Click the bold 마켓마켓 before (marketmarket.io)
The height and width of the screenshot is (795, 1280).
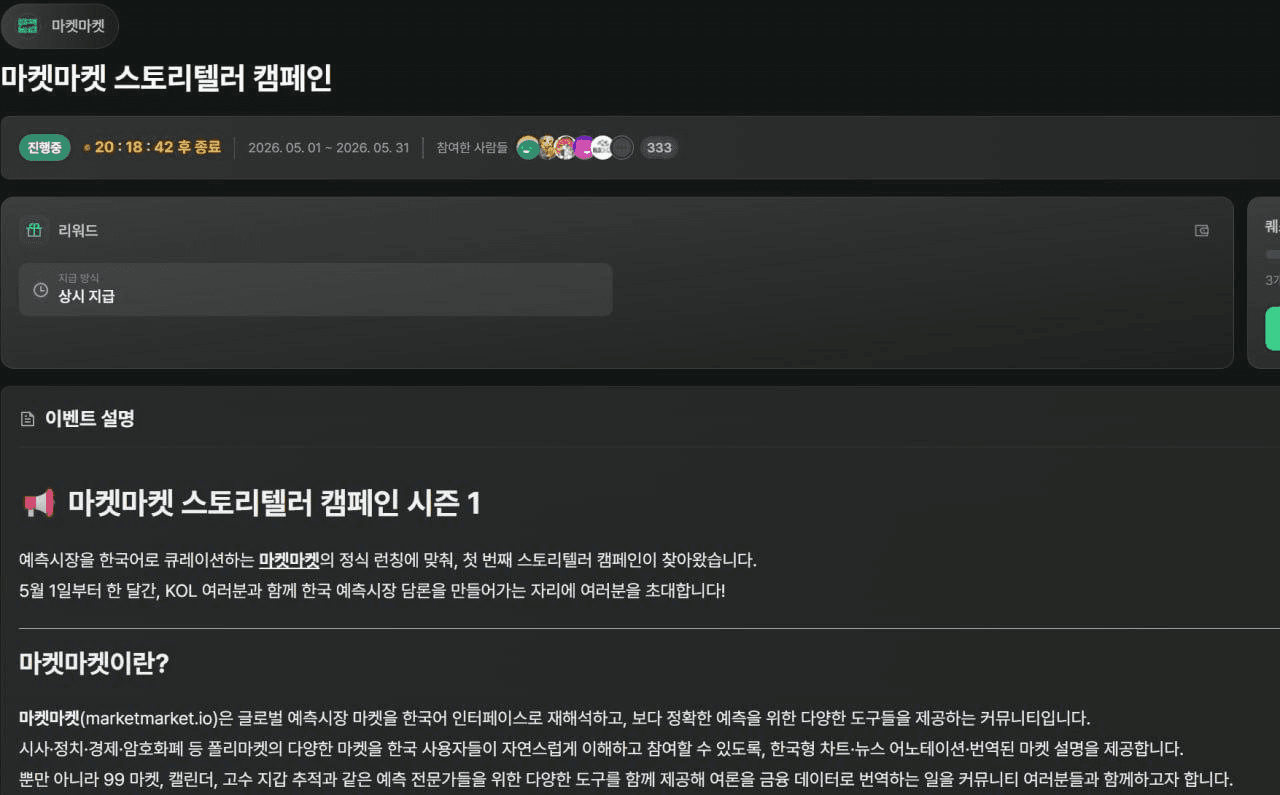[50, 718]
